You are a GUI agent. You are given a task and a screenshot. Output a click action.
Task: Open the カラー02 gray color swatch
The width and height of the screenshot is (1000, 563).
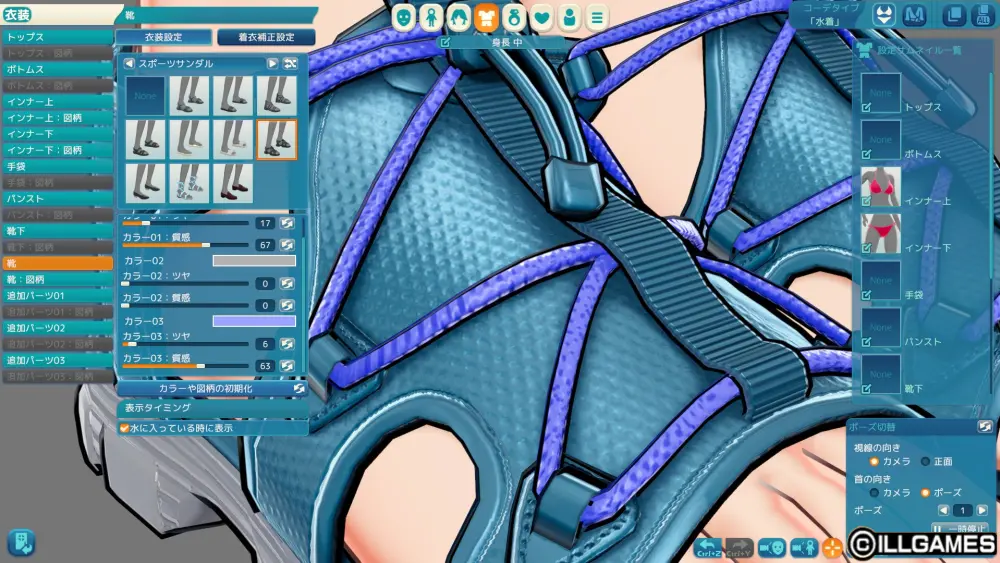pos(254,260)
